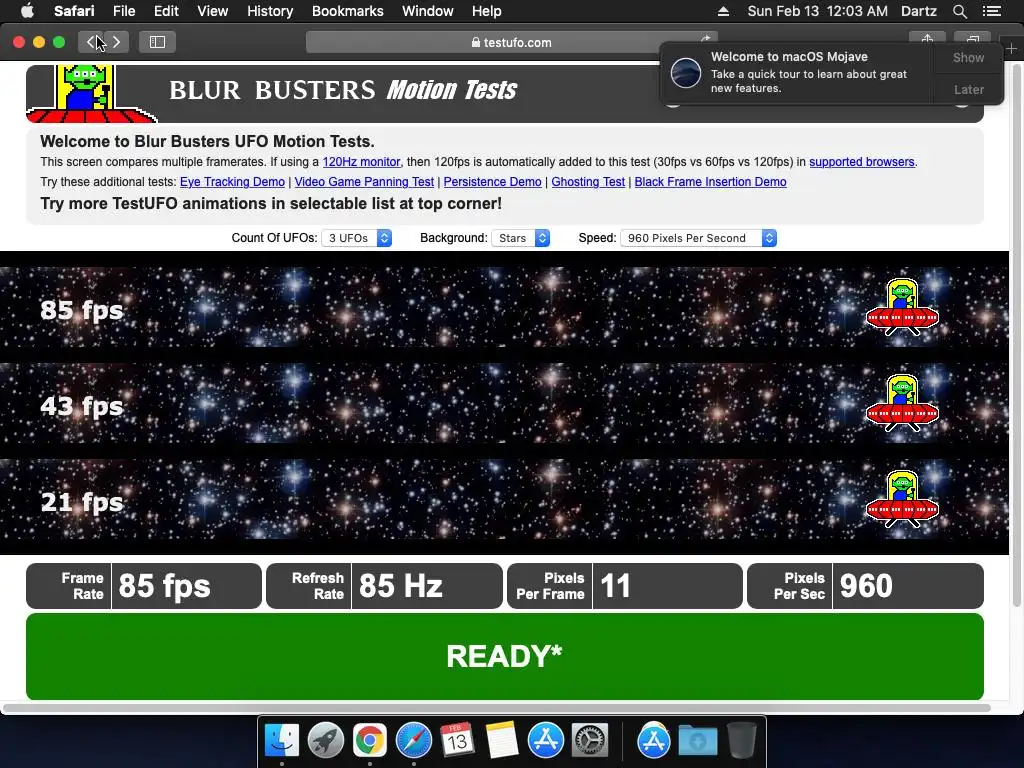Open Spotlight search icon
The height and width of the screenshot is (768, 1024).
[959, 11]
